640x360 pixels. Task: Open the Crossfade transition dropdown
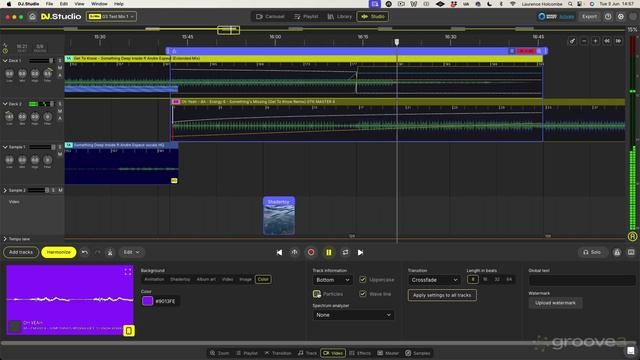434,280
